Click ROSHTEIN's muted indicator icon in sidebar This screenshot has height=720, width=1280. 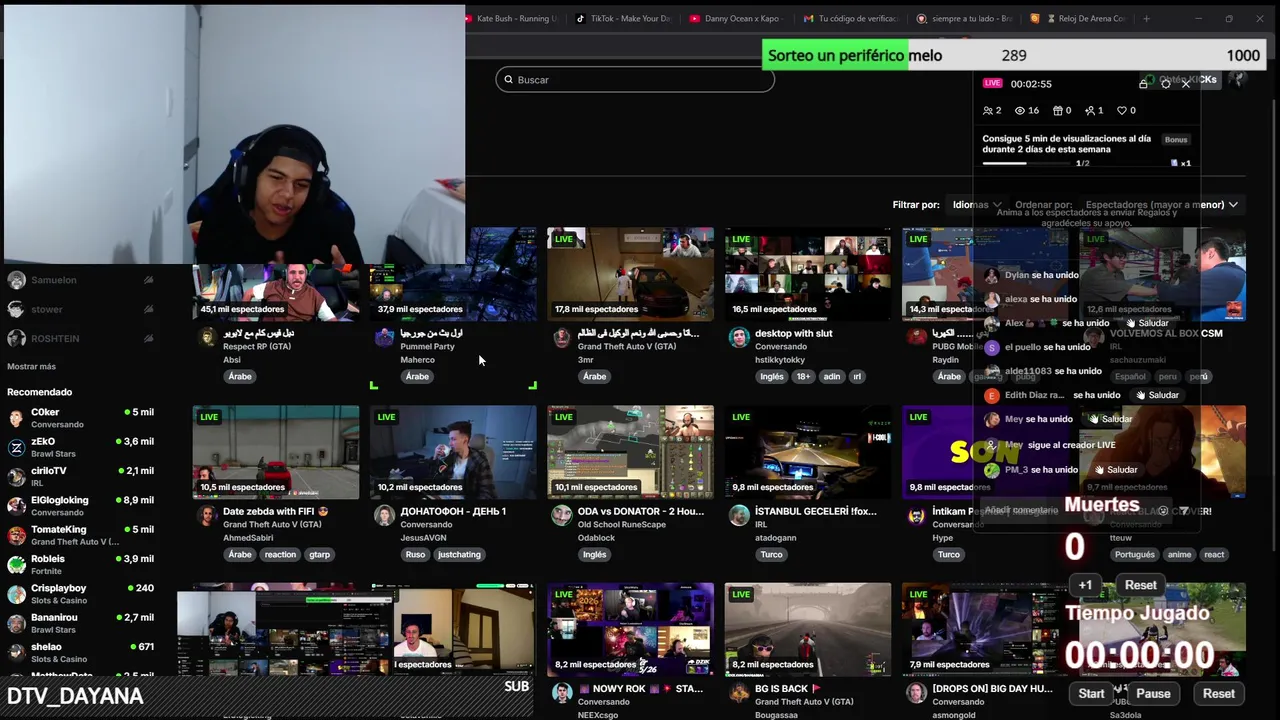[148, 338]
